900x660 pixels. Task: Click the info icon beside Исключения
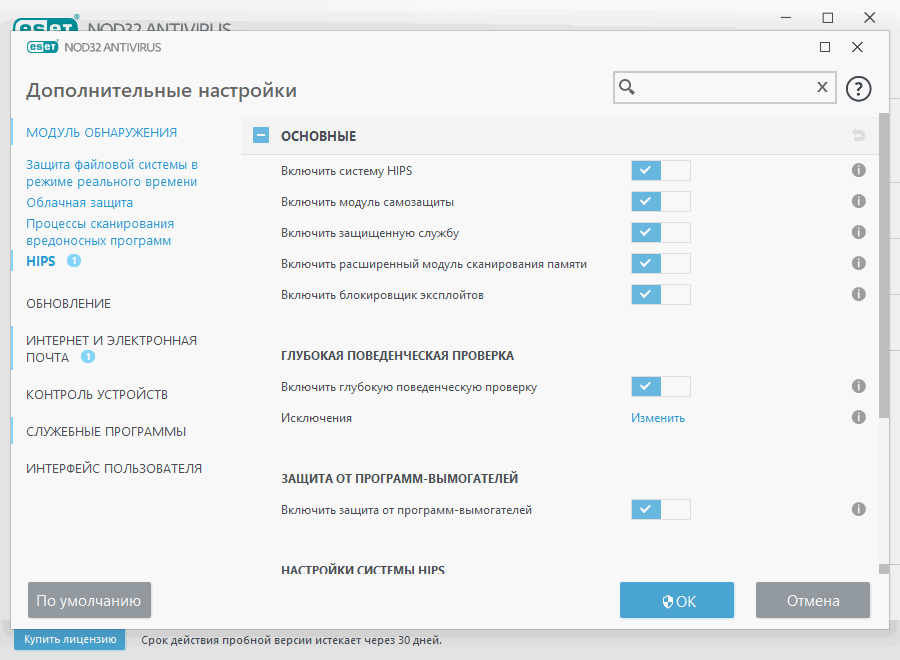[x=858, y=417]
